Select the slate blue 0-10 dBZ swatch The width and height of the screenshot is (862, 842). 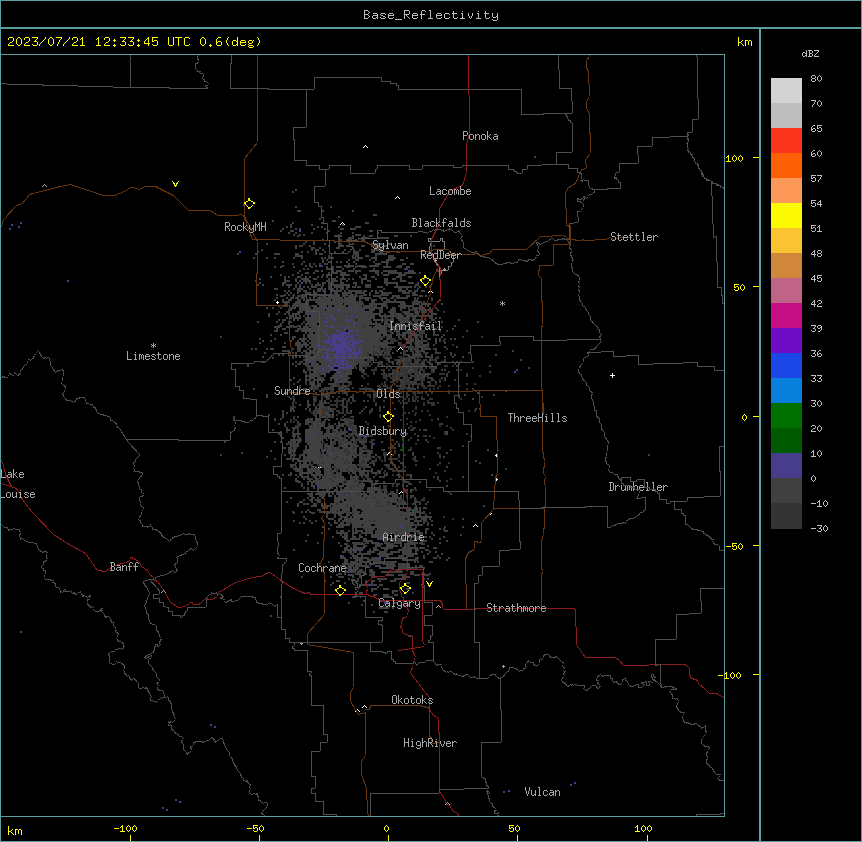click(x=786, y=466)
